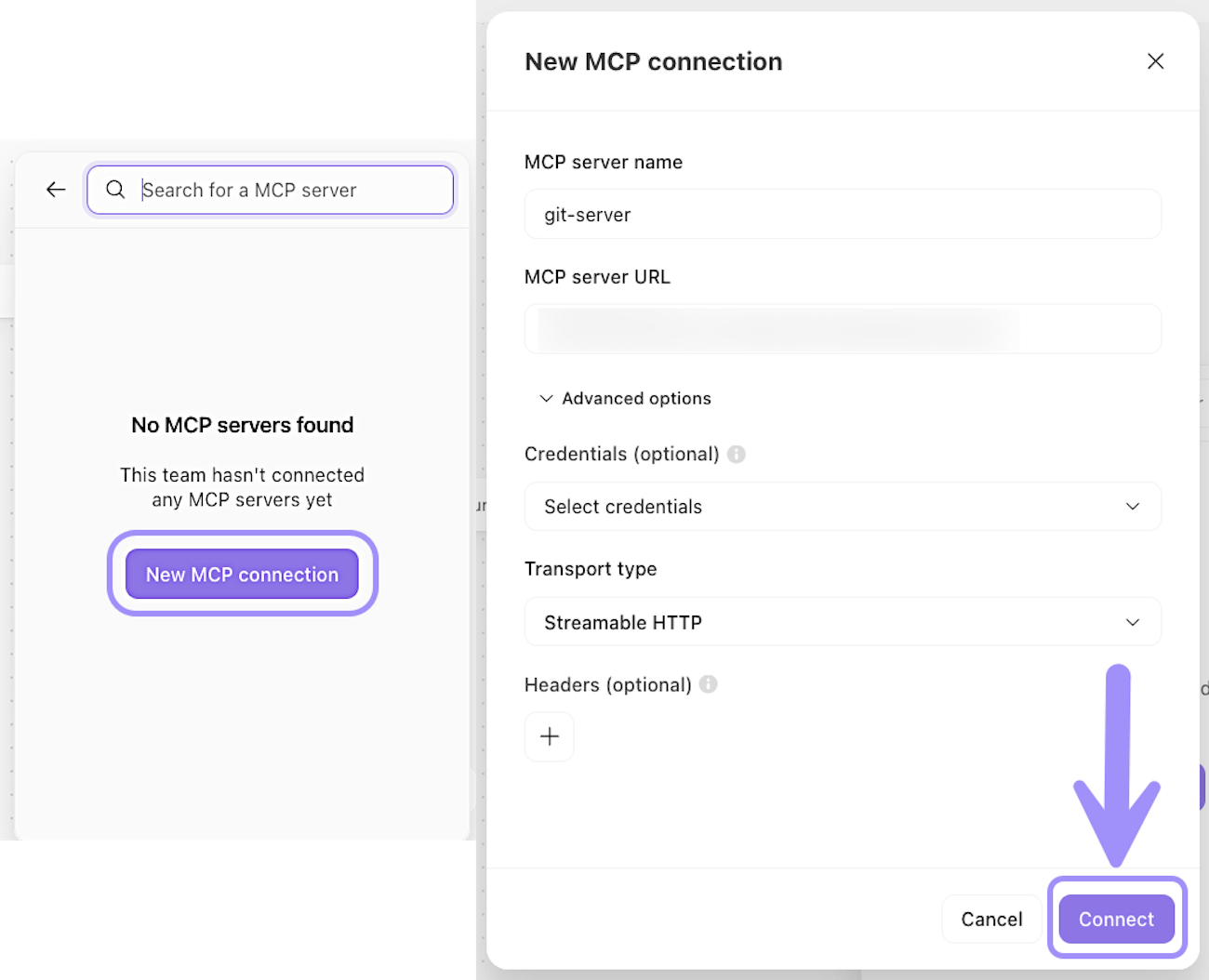Click into the blurred MCP server URL field
This screenshot has width=1209, height=980.
click(x=843, y=329)
